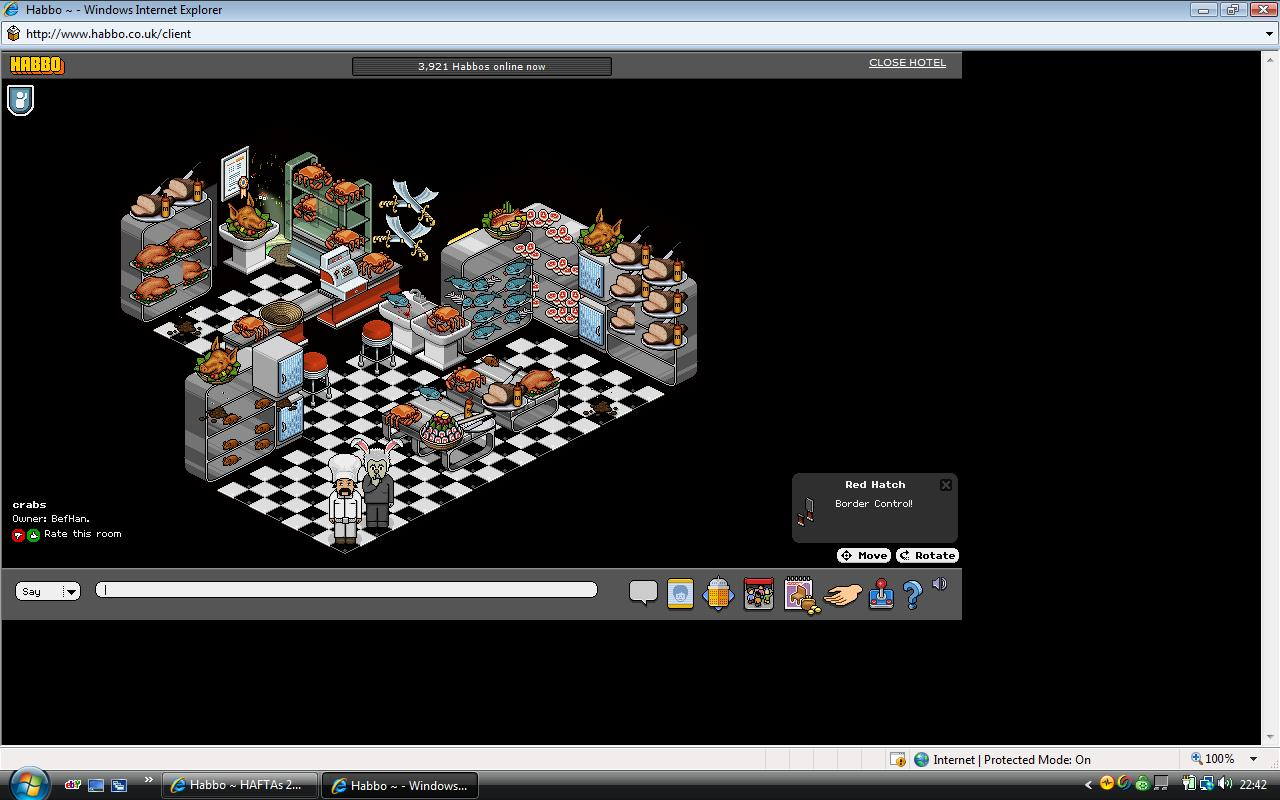The image size is (1280, 800).
Task: Give the room a thumbs down rating
Action: coord(18,535)
